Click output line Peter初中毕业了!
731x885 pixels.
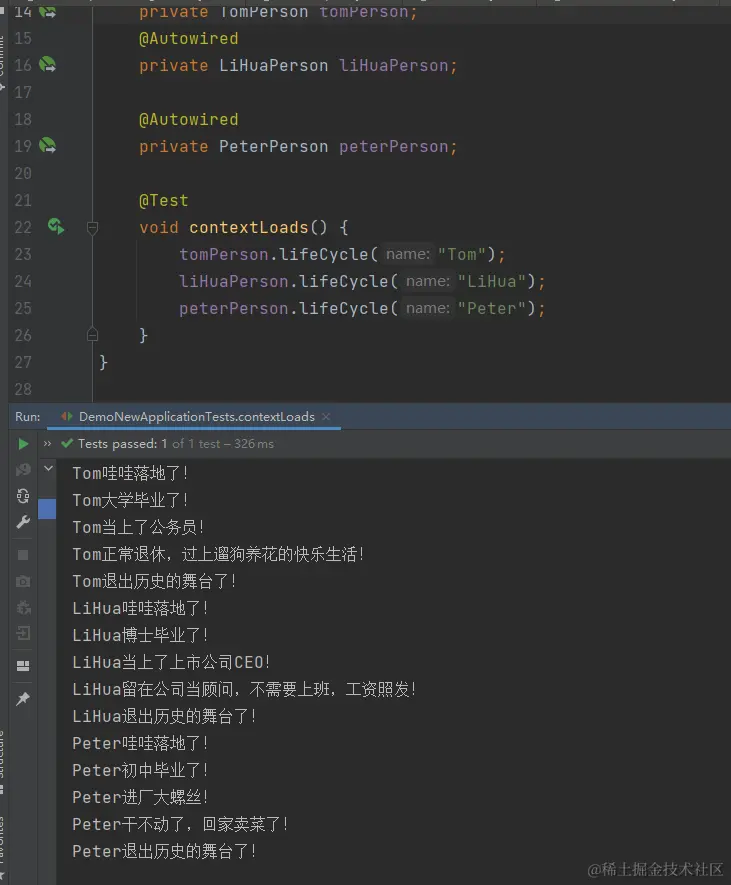coord(140,770)
